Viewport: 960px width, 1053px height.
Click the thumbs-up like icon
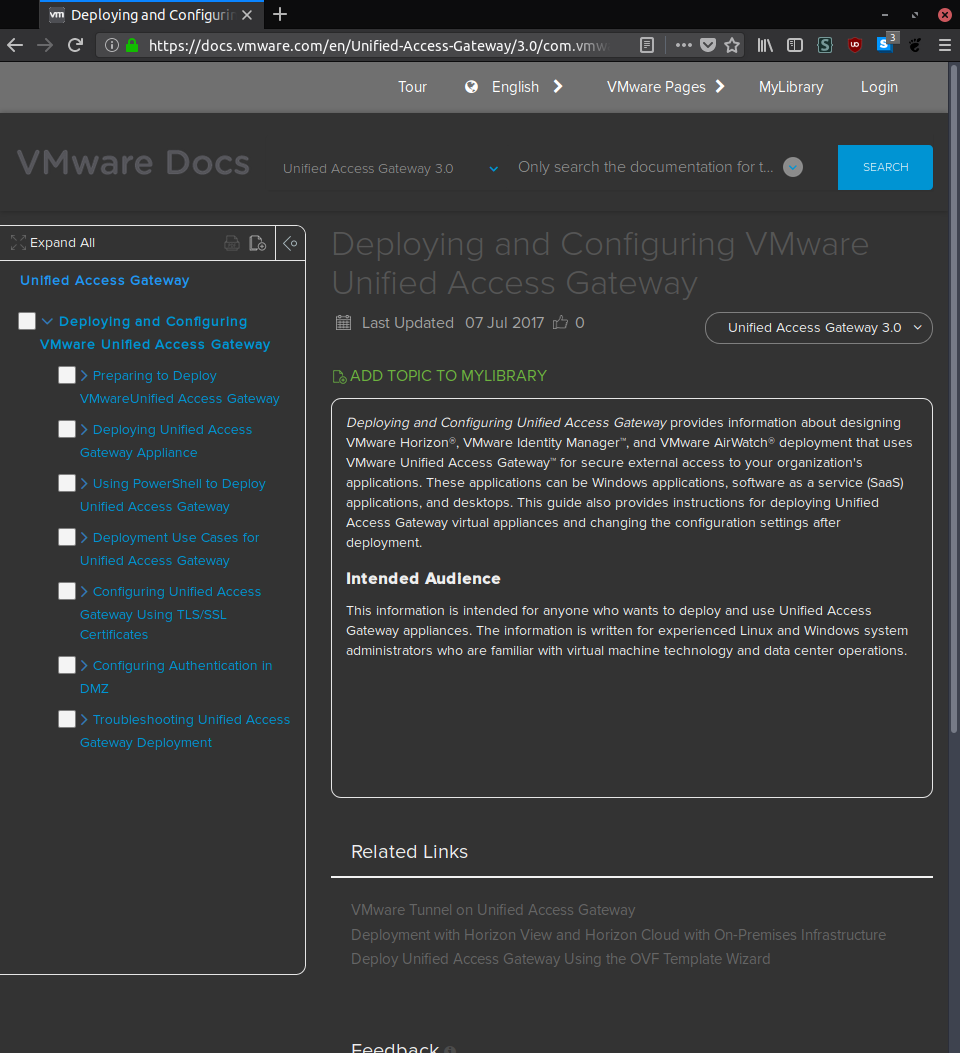[x=560, y=322]
